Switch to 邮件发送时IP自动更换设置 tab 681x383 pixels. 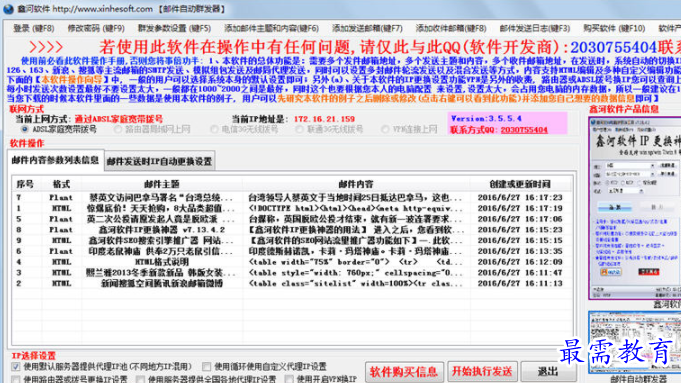(159, 161)
